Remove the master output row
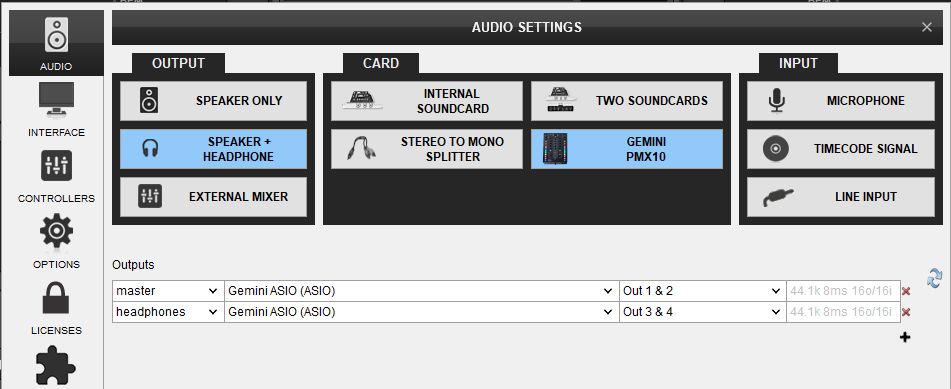The image size is (951, 389). pyautogui.click(x=906, y=291)
